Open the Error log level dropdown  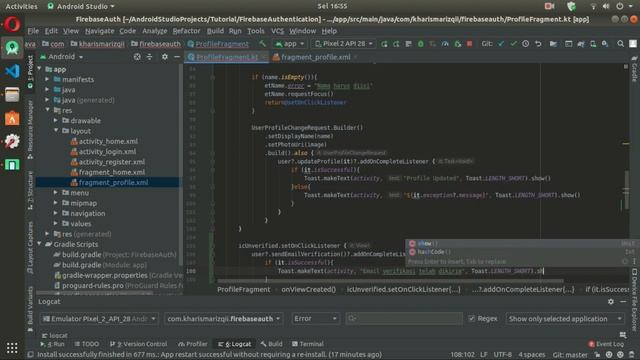(315, 318)
